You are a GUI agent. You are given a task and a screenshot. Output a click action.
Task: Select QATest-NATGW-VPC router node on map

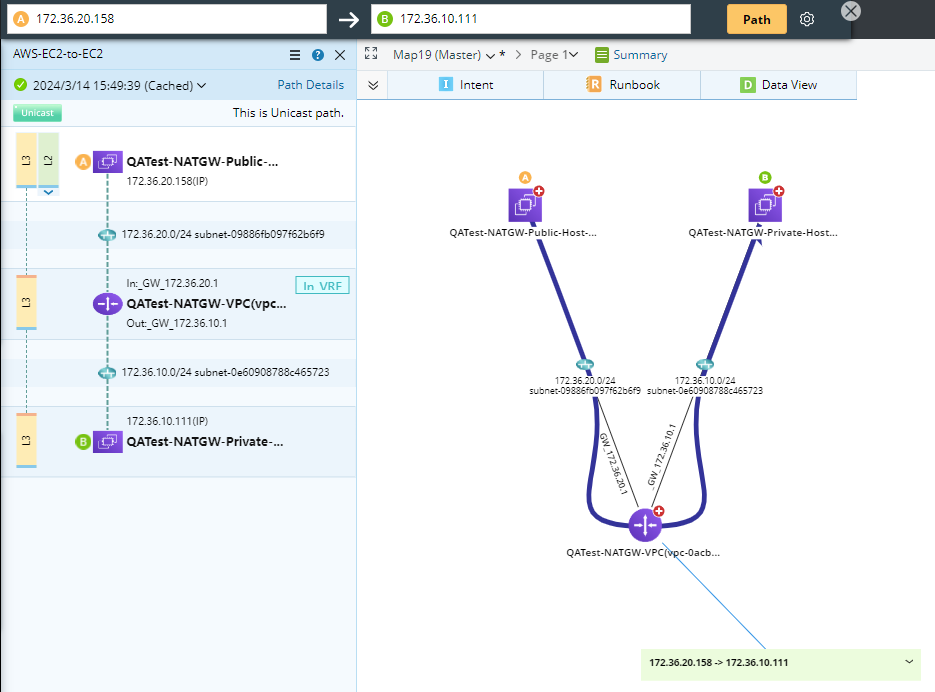(x=645, y=524)
